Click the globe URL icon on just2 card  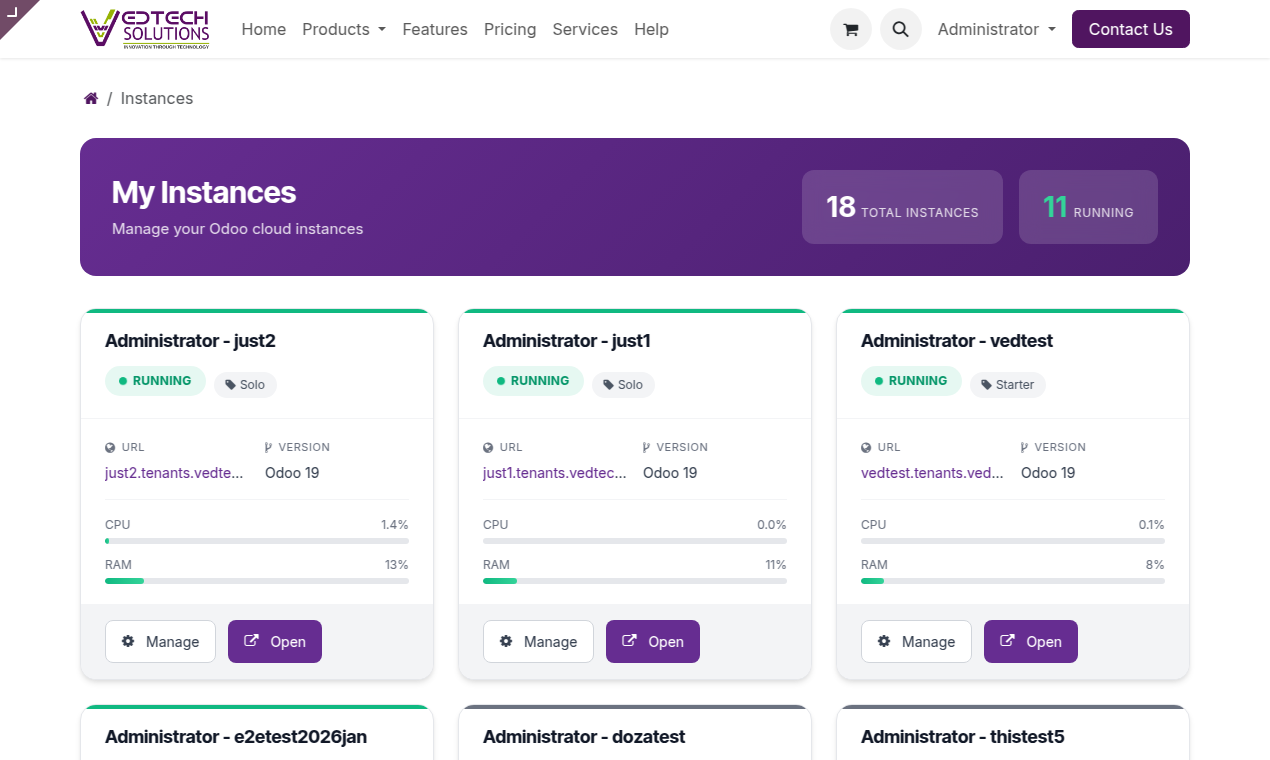pyautogui.click(x=110, y=448)
